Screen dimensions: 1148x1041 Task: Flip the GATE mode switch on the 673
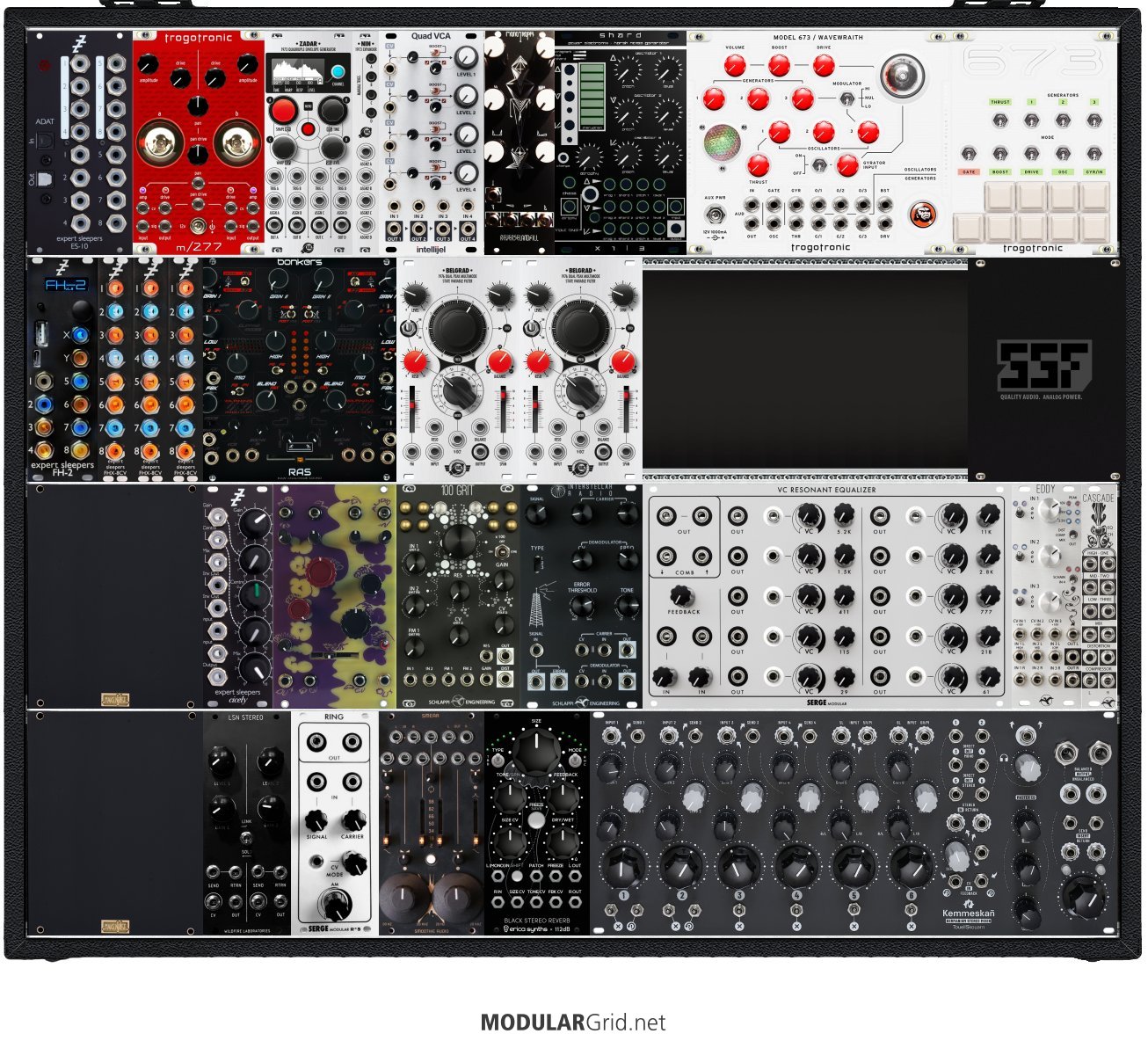click(969, 154)
